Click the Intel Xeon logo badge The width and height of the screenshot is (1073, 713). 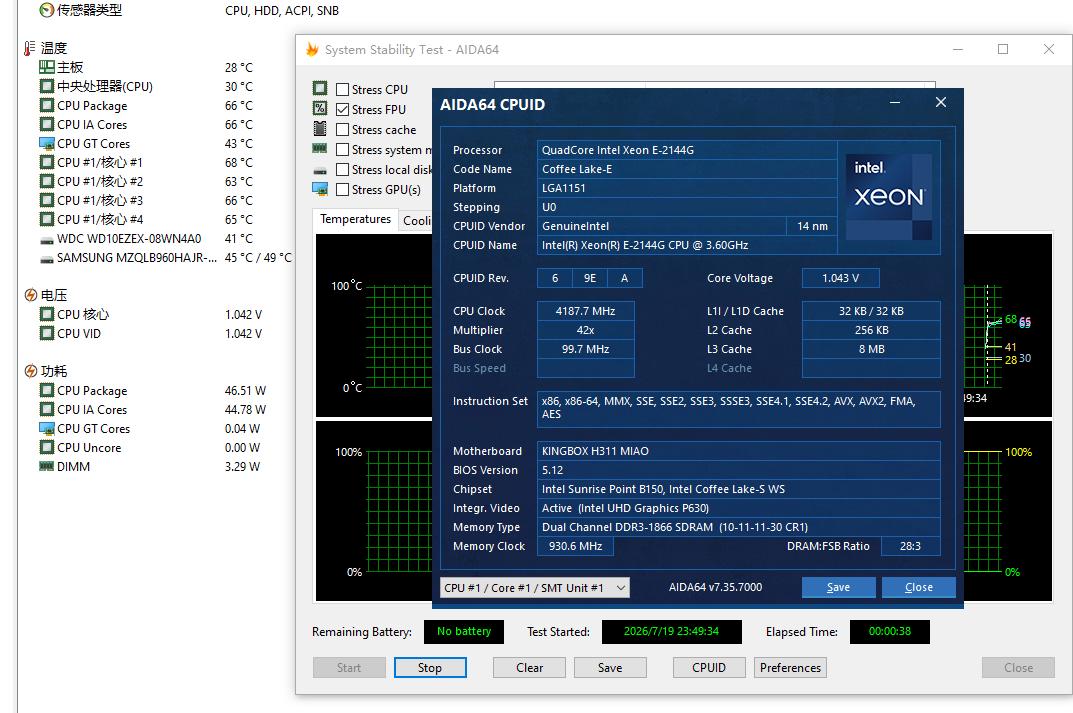coord(889,197)
